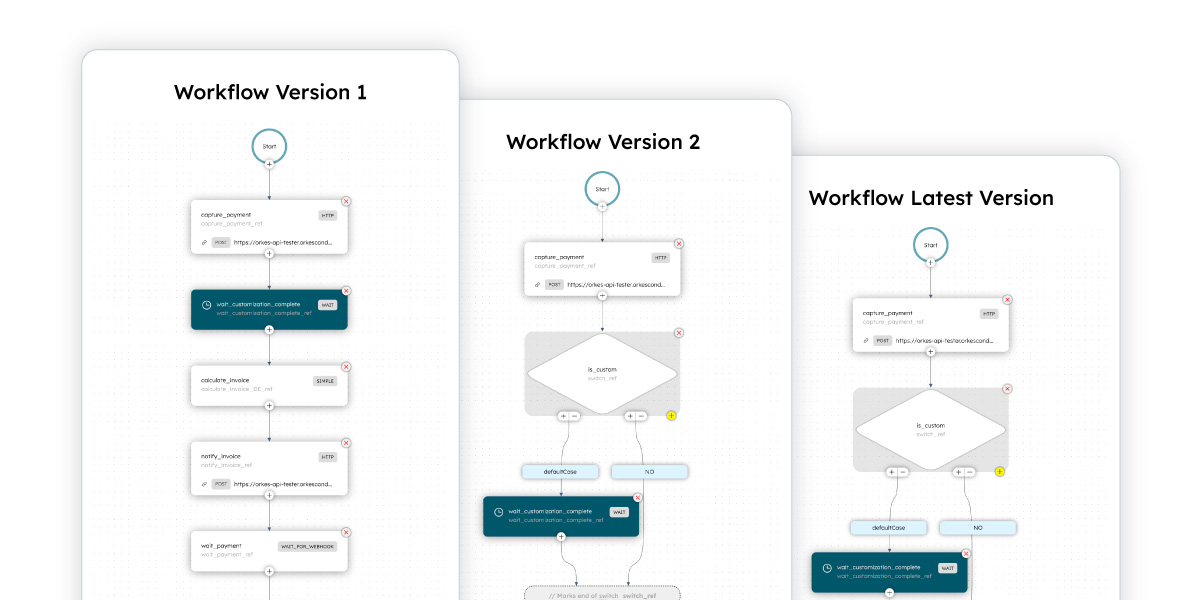Screen dimensions: 1200x600
Task: Click the link icon on the notify_invoice task
Action: click(205, 484)
